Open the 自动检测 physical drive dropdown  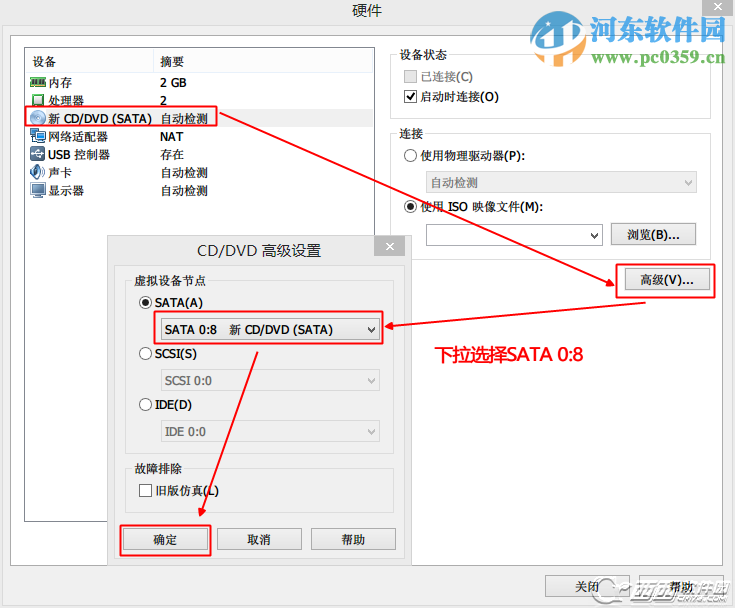pyautogui.click(x=561, y=182)
